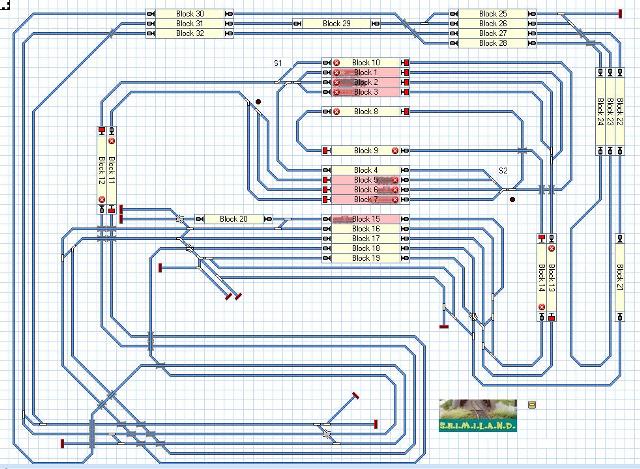Click the red signal at bottom of Block 13
Viewport: 640px width, 469px height.
[x=551, y=317]
